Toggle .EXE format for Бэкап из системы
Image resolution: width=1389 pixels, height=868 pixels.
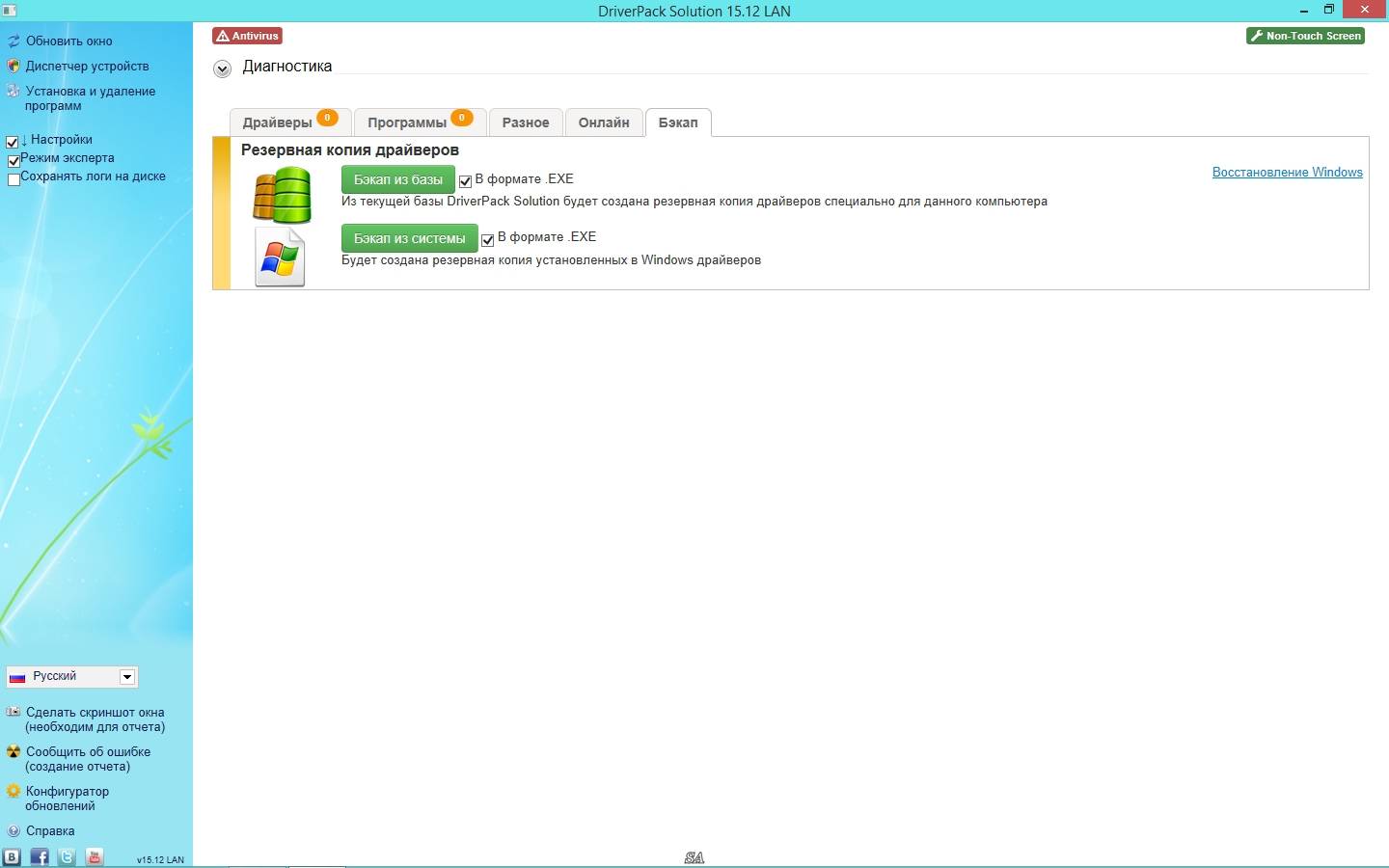point(487,239)
